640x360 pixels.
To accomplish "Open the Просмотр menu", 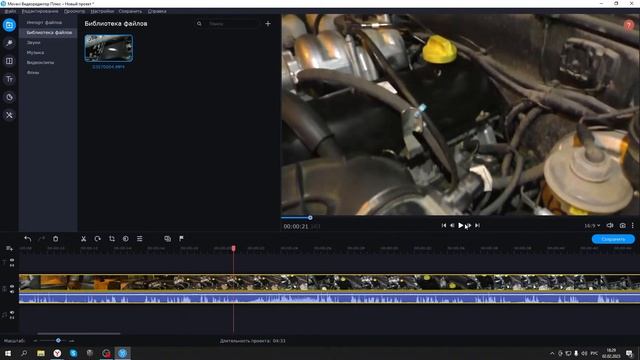I will coord(75,11).
